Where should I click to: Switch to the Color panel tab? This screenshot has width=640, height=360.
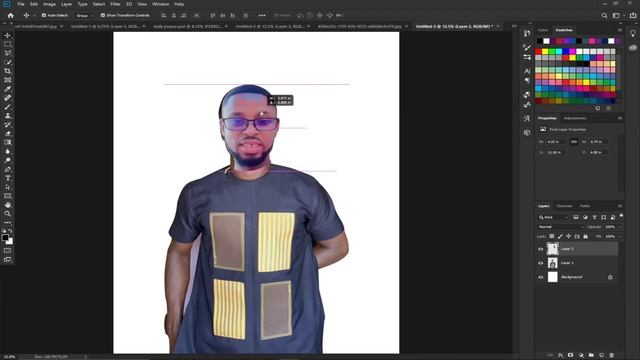[543, 30]
